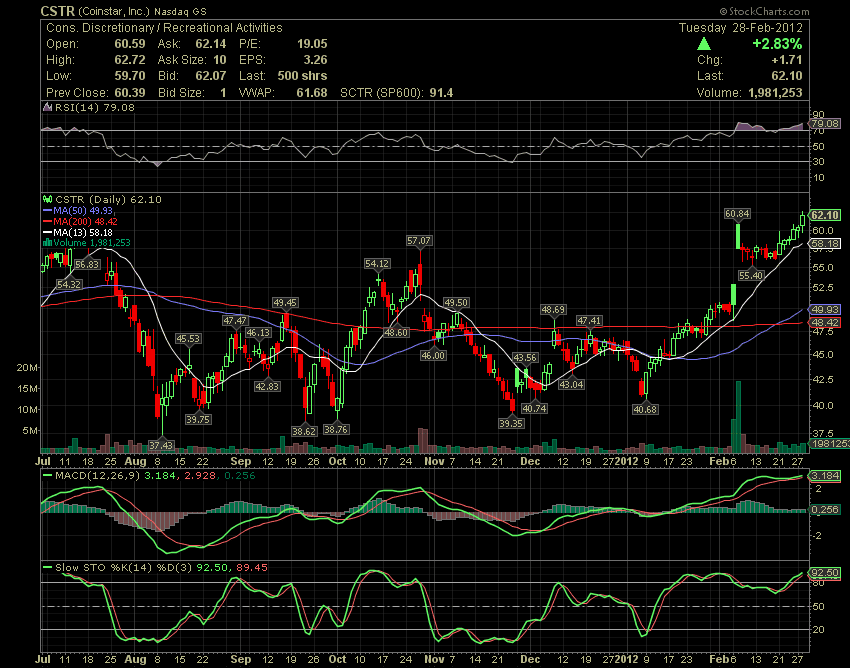
Task: Click the green line marker beside Slow STO label
Action: click(x=48, y=568)
